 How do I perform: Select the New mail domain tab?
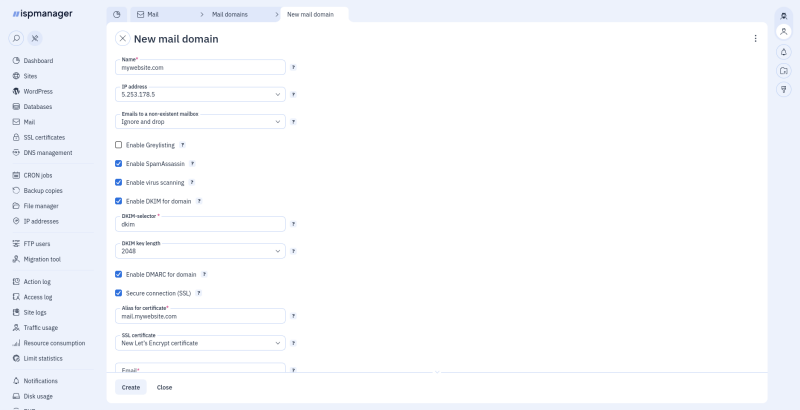(310, 14)
